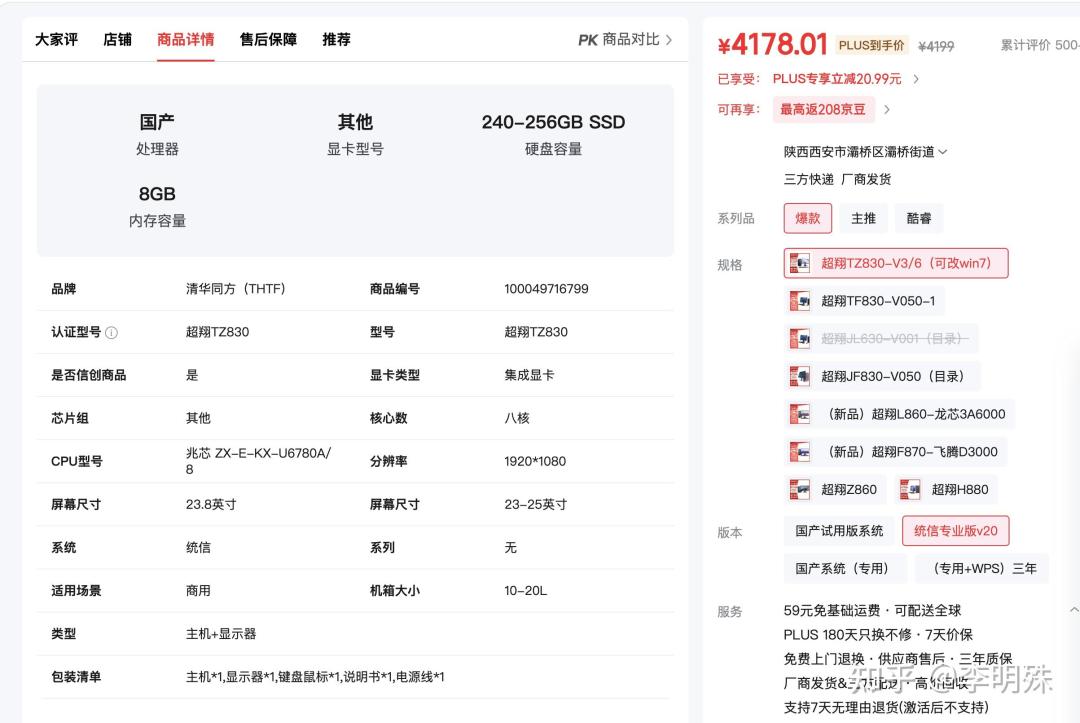This screenshot has height=723, width=1080.
Task: Select version （专用+WPS）三年
Action: tap(982, 569)
